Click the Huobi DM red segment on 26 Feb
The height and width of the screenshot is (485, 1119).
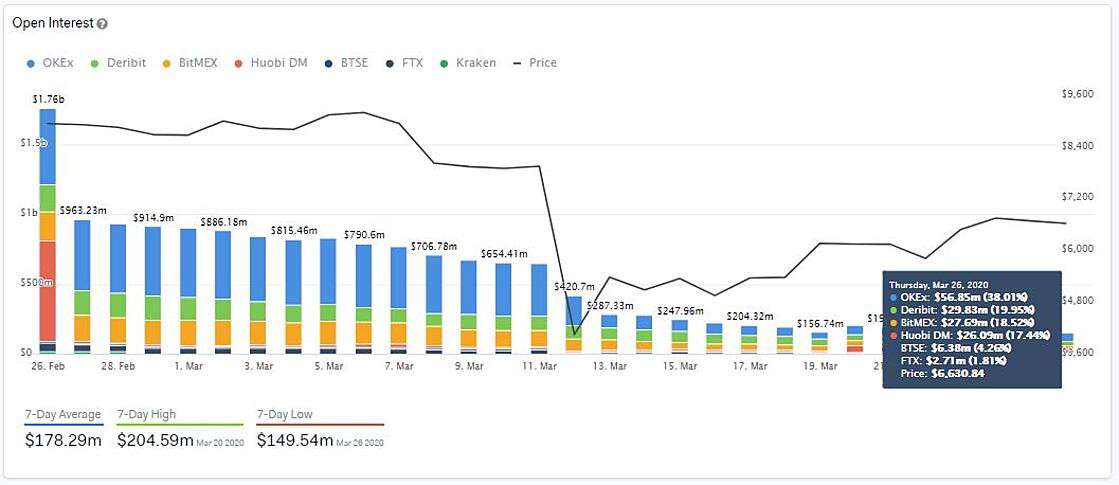pos(48,291)
